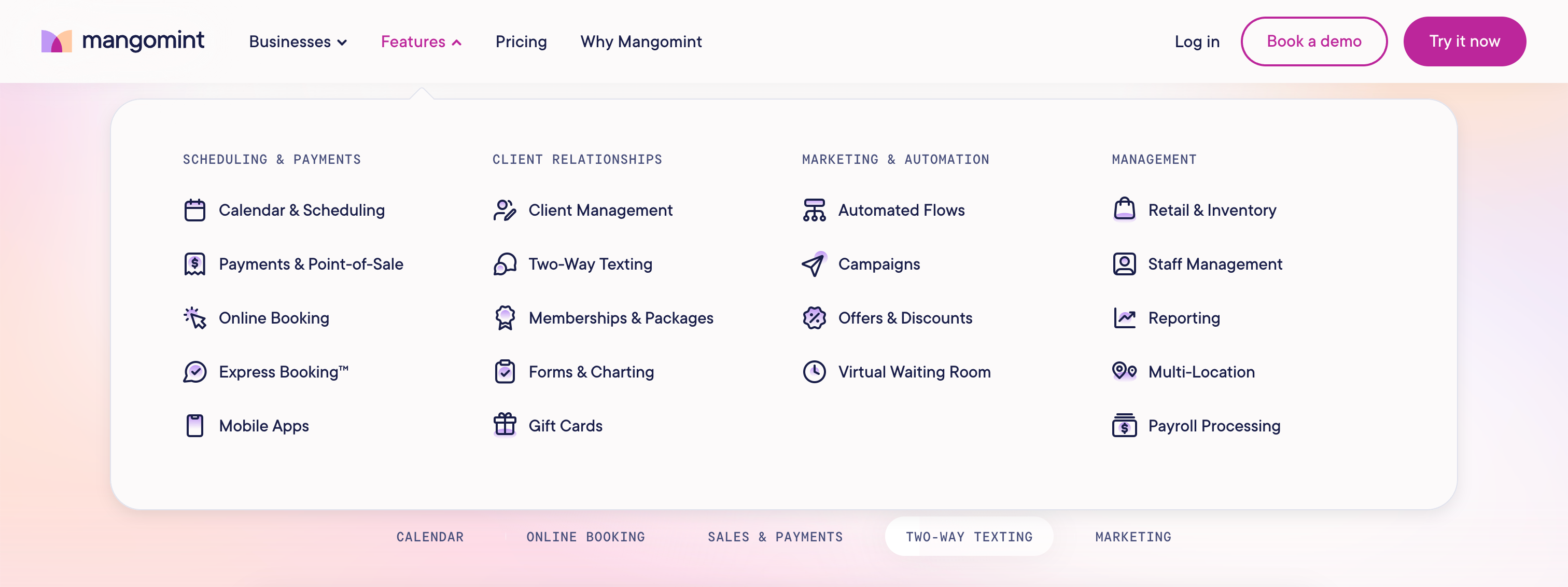This screenshot has width=1568, height=587.
Task: Click the Online Booking cursor icon
Action: point(195,318)
